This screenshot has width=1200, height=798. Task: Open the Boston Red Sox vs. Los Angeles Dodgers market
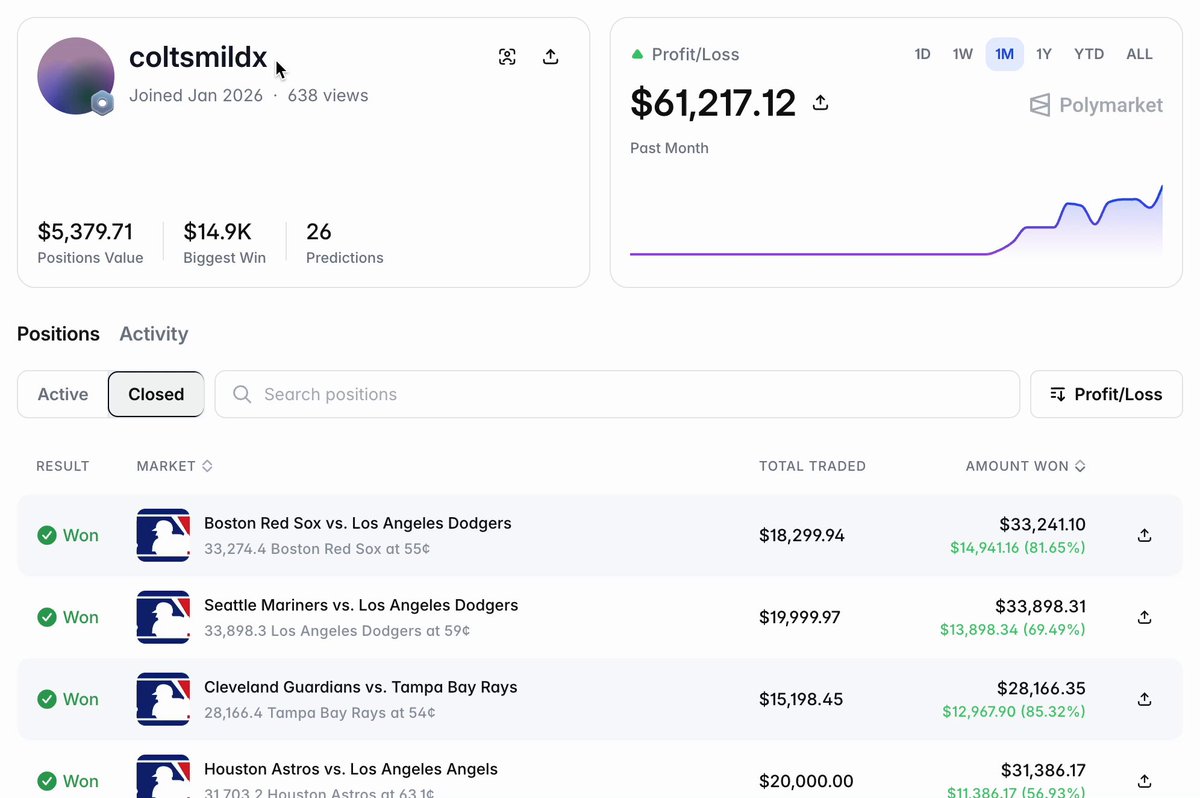357,523
